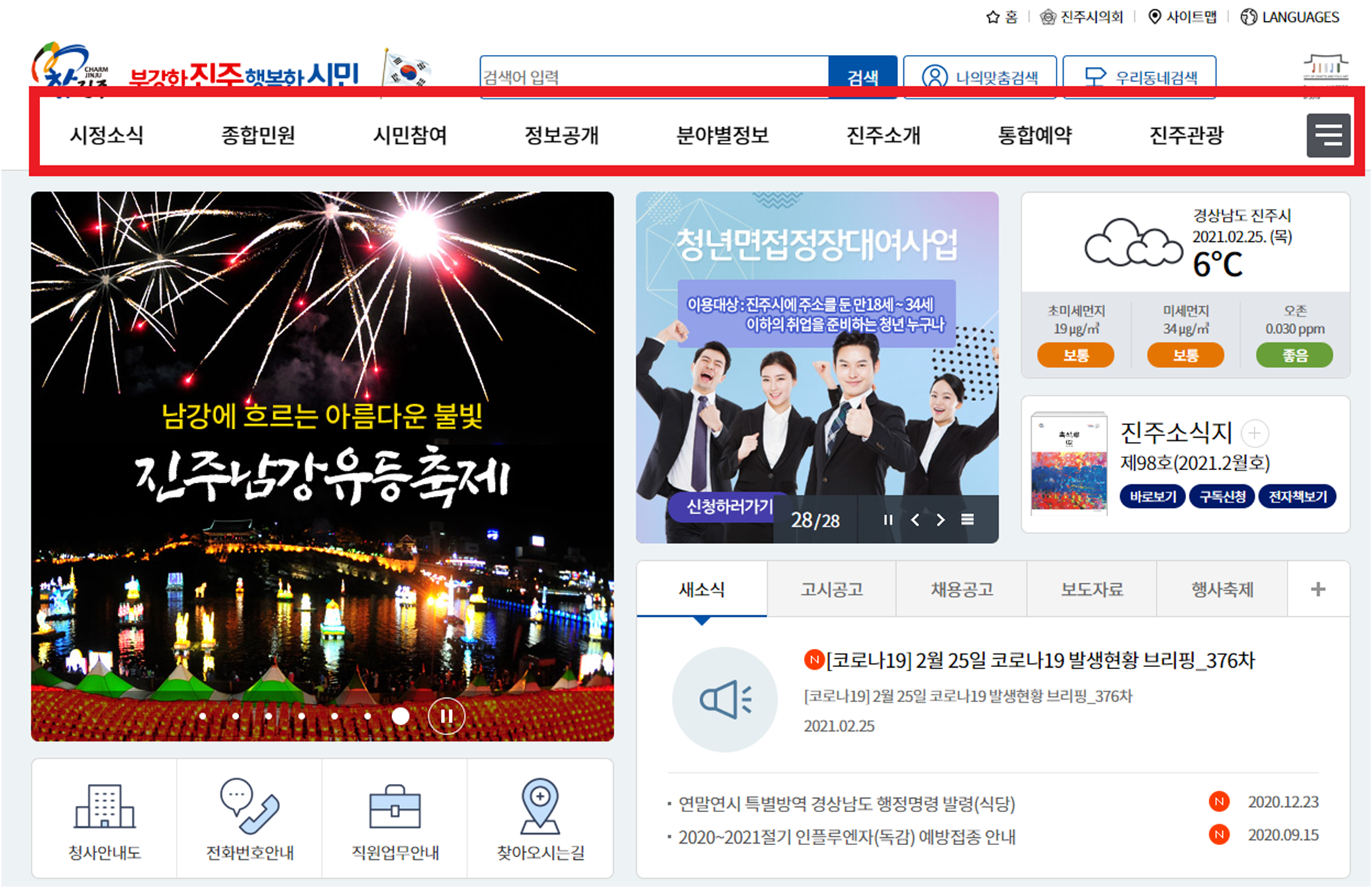Open 전화번호안내 phone icon
The width and height of the screenshot is (1372, 888).
pyautogui.click(x=249, y=806)
